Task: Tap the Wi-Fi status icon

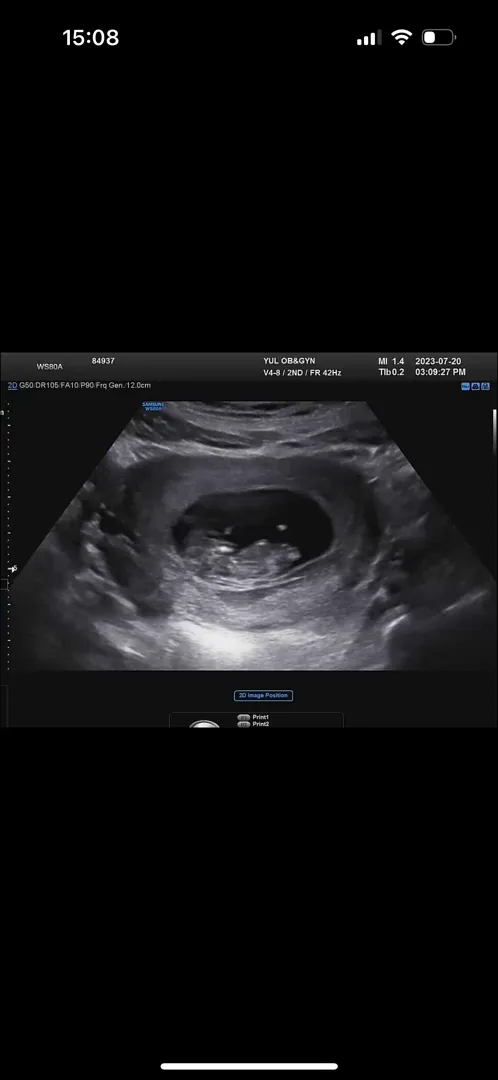Action: [x=401, y=37]
